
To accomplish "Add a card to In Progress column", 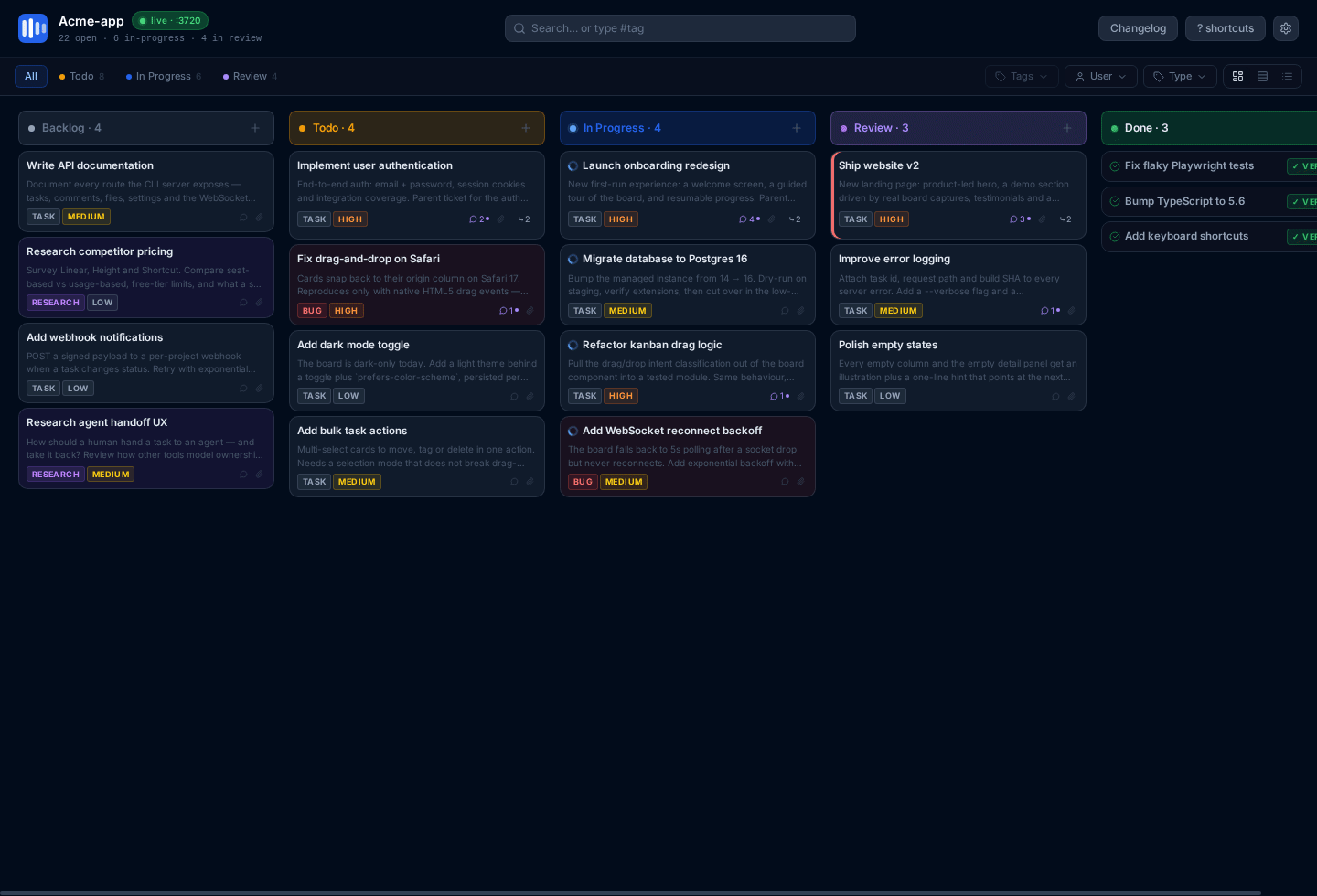I will click(797, 128).
